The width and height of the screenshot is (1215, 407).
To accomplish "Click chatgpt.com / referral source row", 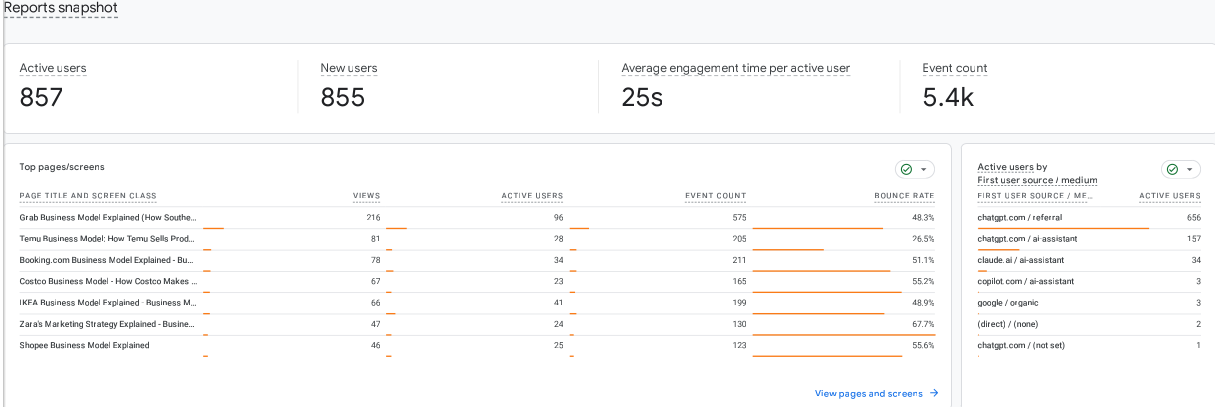I will pyautogui.click(x=1089, y=218).
